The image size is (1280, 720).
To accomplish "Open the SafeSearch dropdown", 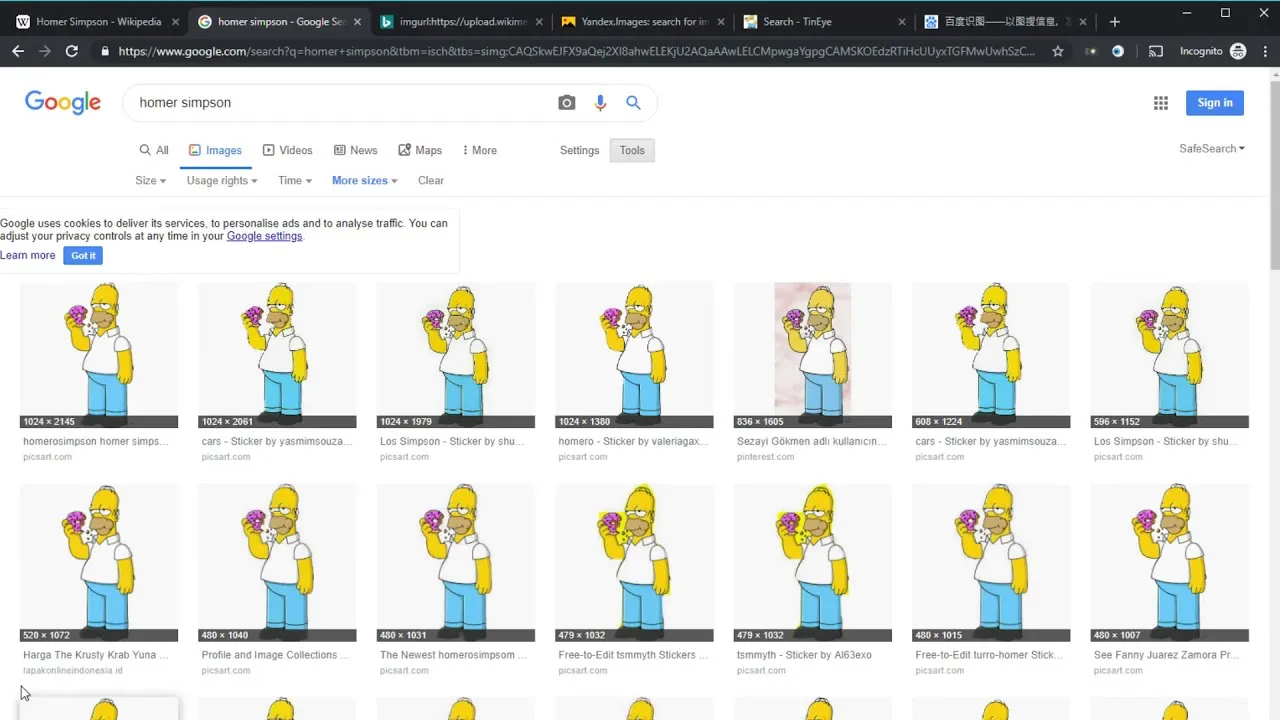I will tap(1211, 148).
